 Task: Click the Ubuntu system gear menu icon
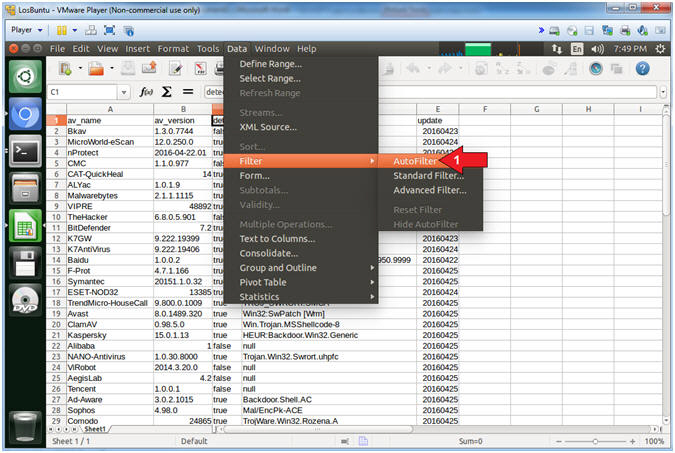click(660, 49)
